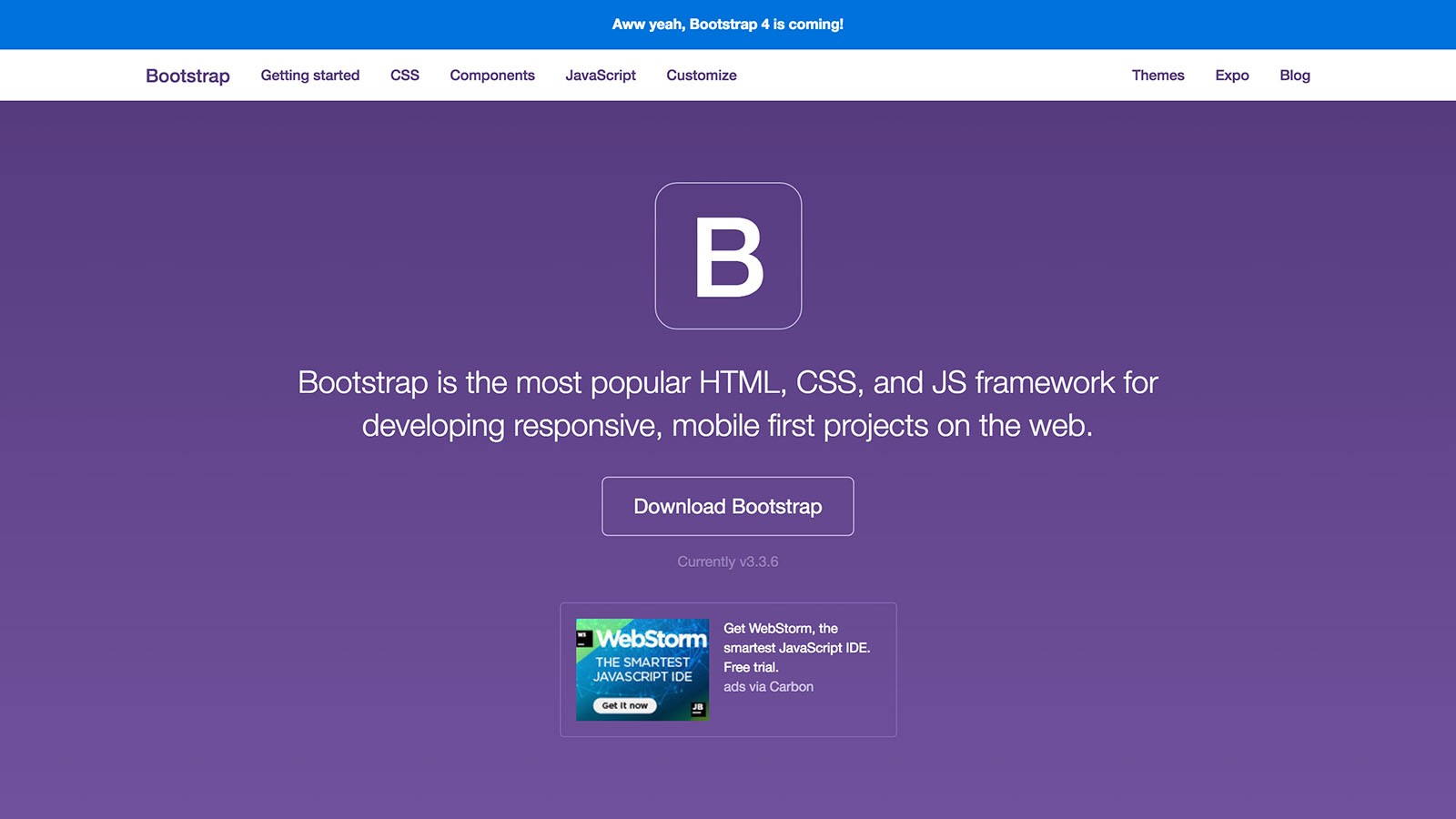Click the large Bootstrap B logo
The image size is (1456, 819).
pyautogui.click(x=728, y=256)
